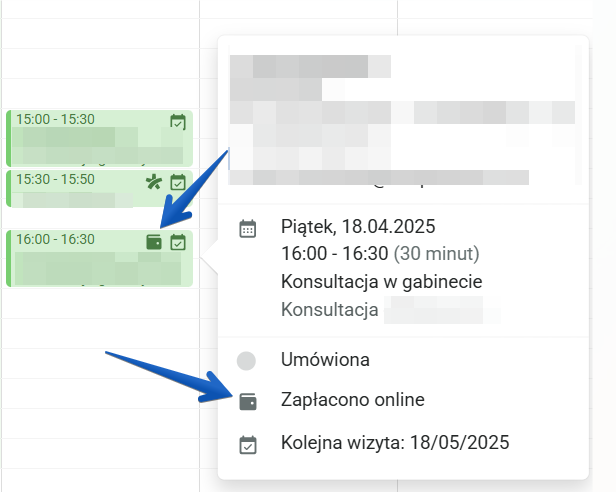Click the 15:30 - 15:50 time label
Viewport: 616px width, 492px height.
[55, 179]
